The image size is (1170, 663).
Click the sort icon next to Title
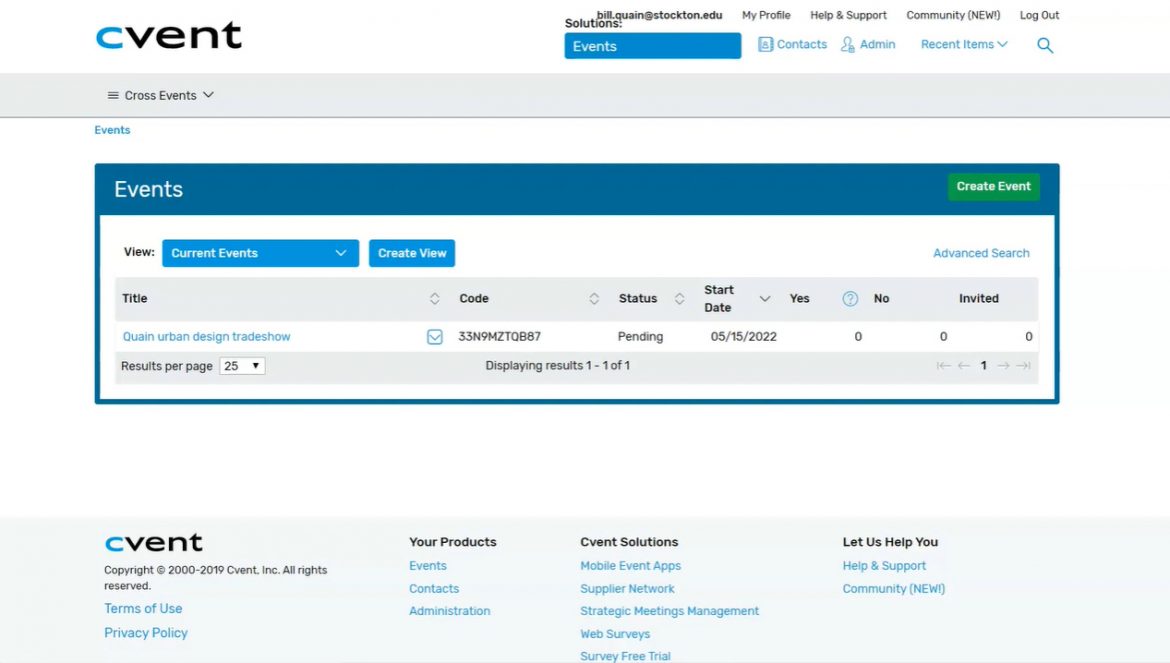[435, 298]
